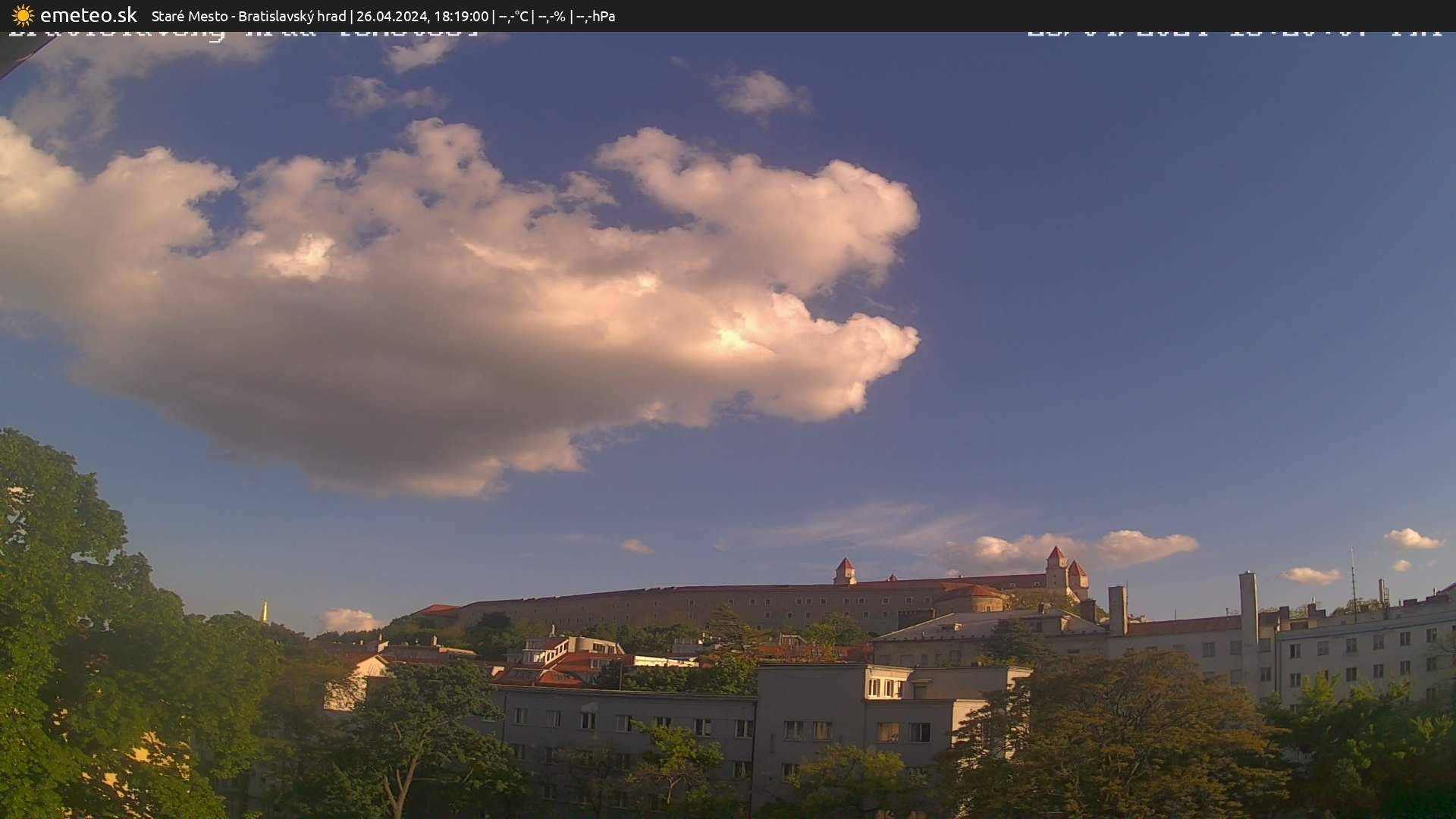Click the dark header bar background
The height and width of the screenshot is (819, 1456).
(x=986, y=15)
